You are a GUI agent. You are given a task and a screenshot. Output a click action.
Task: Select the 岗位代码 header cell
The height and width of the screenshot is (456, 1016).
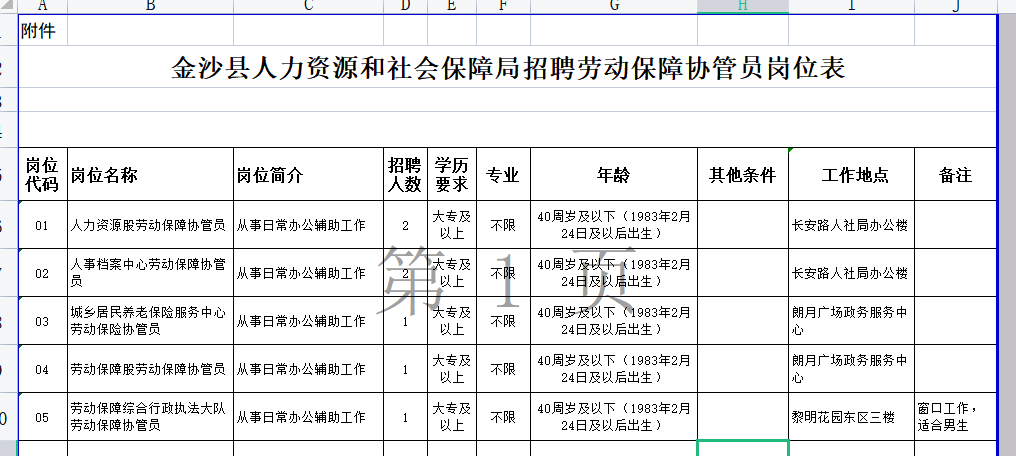(43, 175)
